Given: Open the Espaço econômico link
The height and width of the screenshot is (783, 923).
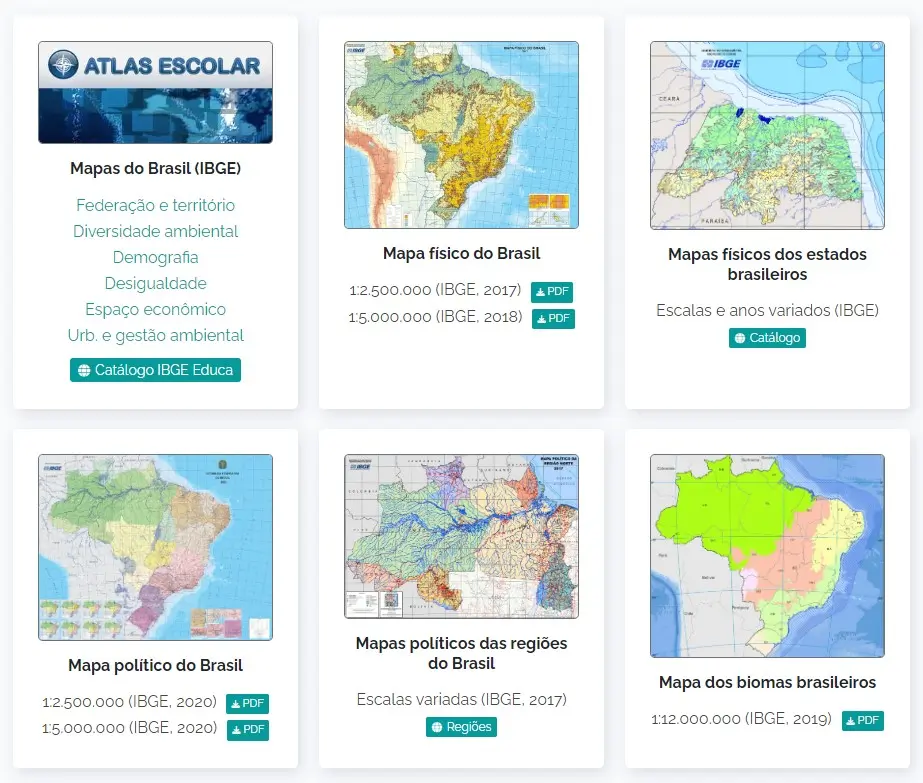Looking at the screenshot, I should click(x=155, y=309).
